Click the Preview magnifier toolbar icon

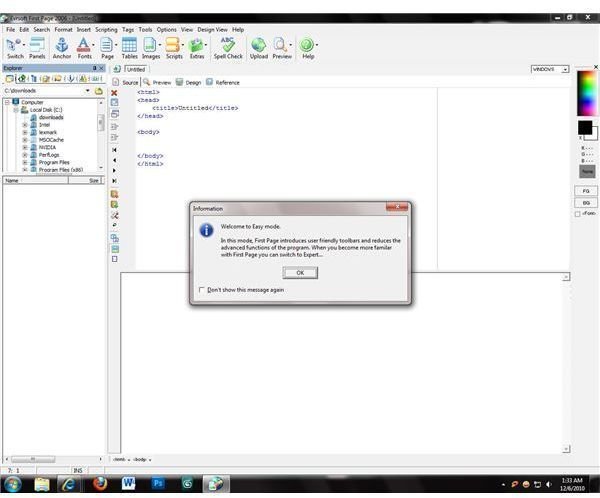(280, 45)
